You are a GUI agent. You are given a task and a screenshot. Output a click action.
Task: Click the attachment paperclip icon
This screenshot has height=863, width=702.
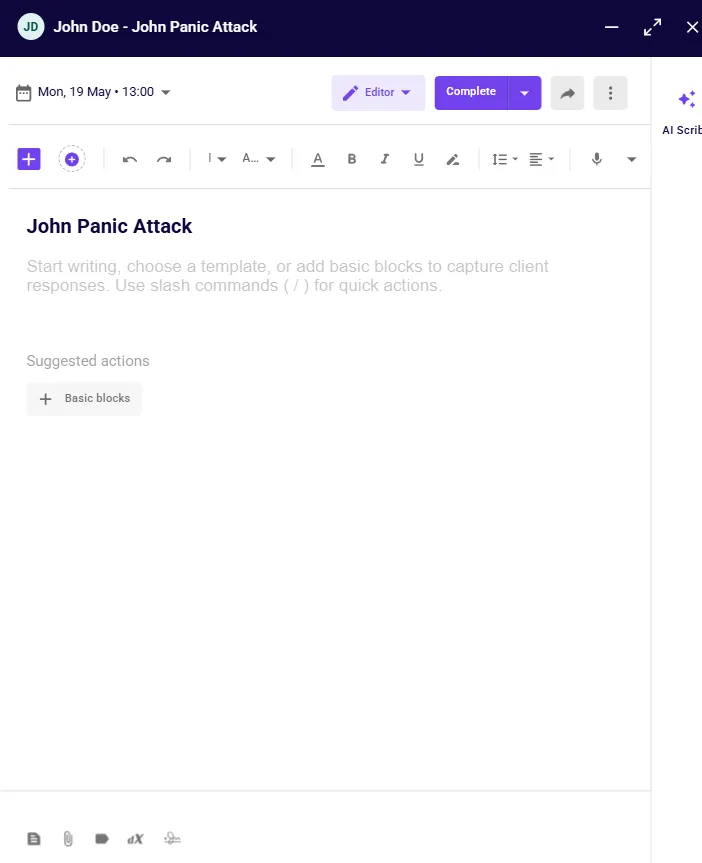coord(68,839)
